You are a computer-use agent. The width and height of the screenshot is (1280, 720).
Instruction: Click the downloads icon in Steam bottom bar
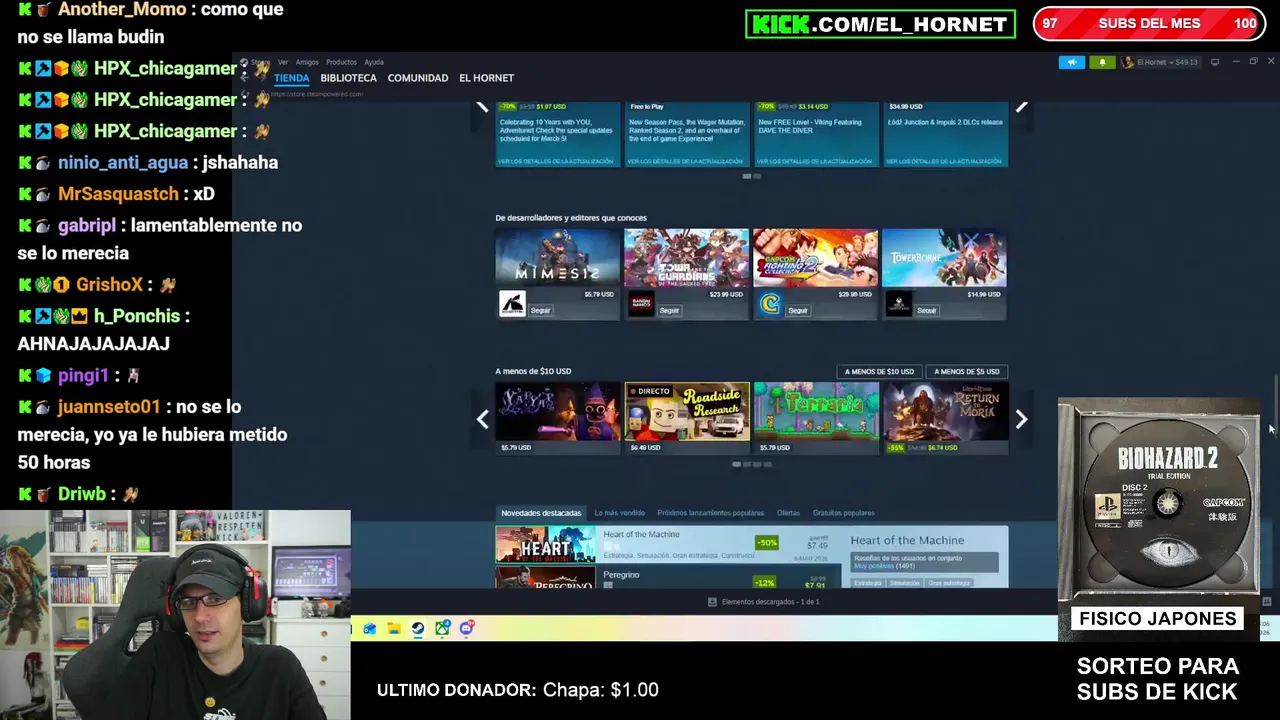[x=712, y=602]
